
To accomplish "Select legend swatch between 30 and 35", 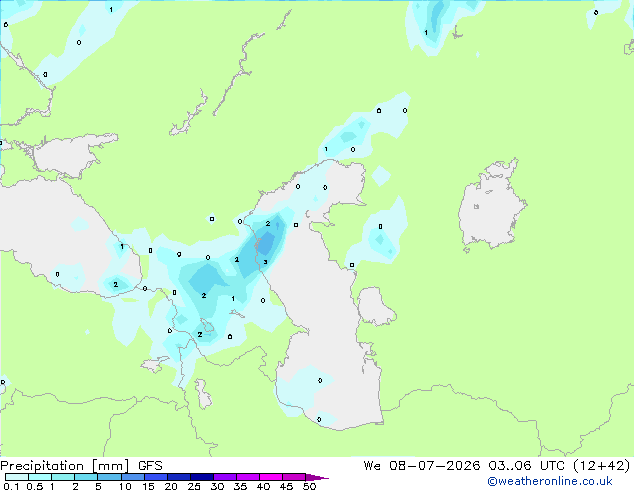I will (x=225, y=477).
